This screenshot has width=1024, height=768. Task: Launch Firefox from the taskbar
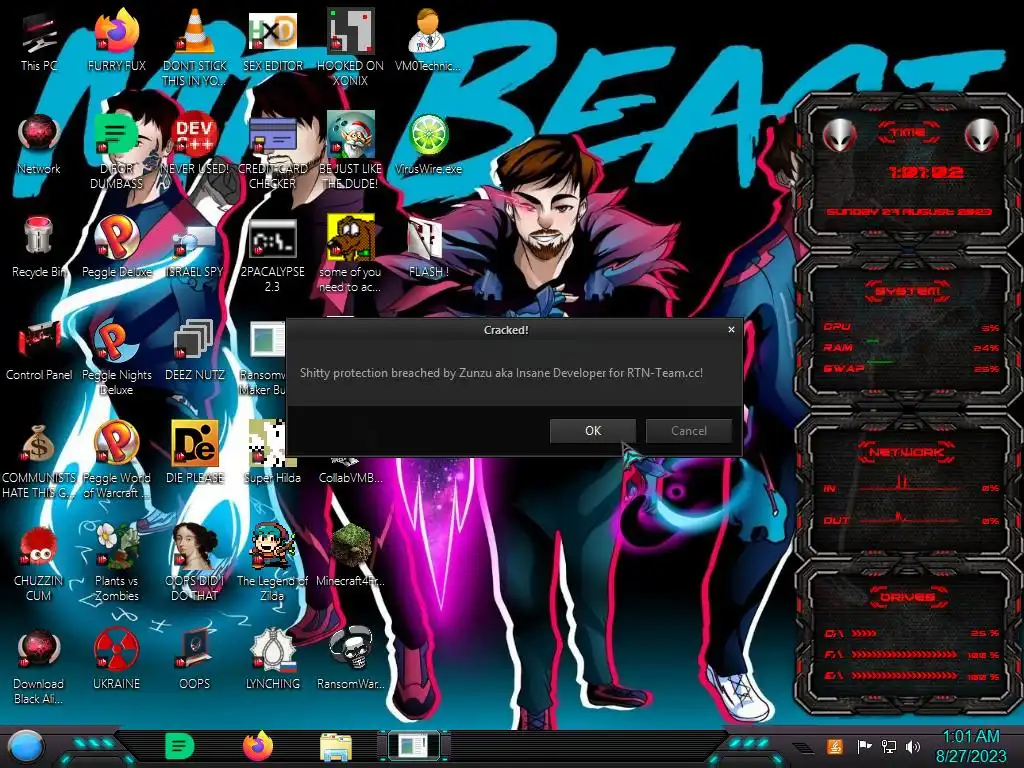tap(258, 746)
